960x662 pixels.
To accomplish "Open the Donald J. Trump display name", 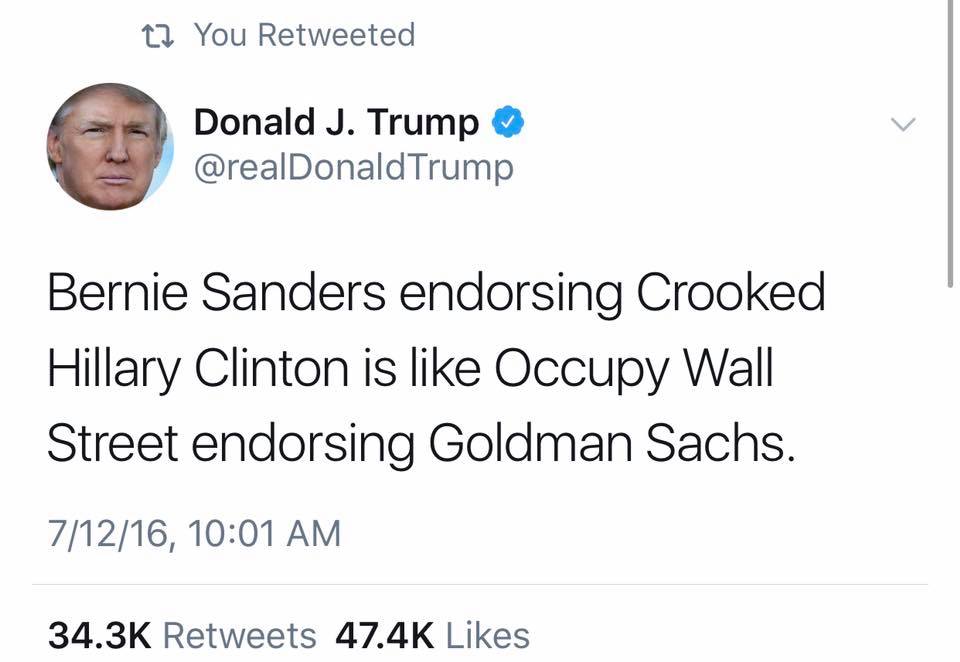I will point(336,123).
